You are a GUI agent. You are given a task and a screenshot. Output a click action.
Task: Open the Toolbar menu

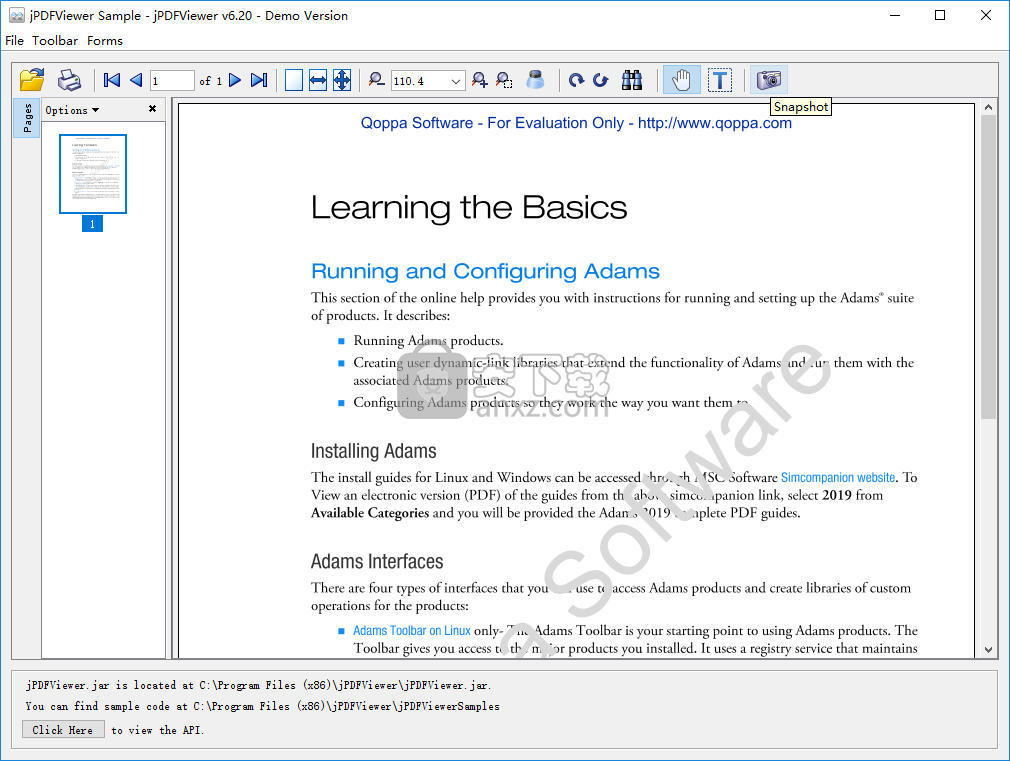coord(55,41)
